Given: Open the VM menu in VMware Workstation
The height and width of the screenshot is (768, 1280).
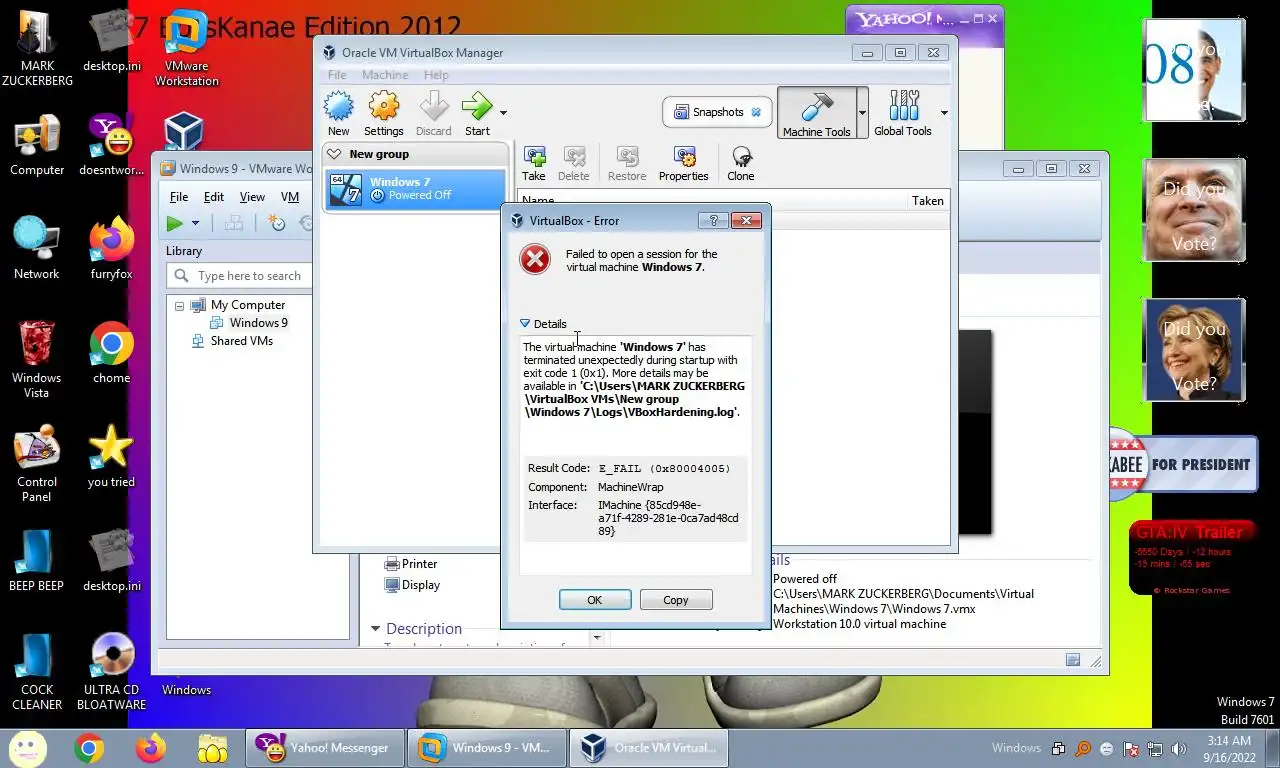Looking at the screenshot, I should tap(290, 197).
